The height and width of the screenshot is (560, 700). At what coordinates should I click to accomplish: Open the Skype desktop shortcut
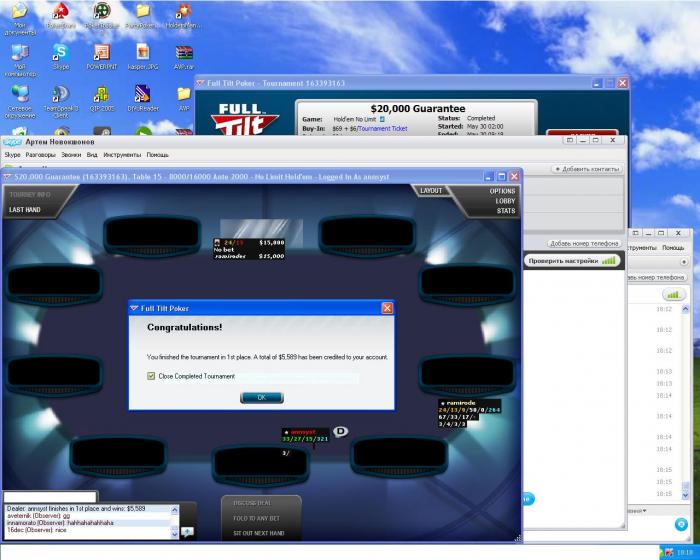point(60,56)
